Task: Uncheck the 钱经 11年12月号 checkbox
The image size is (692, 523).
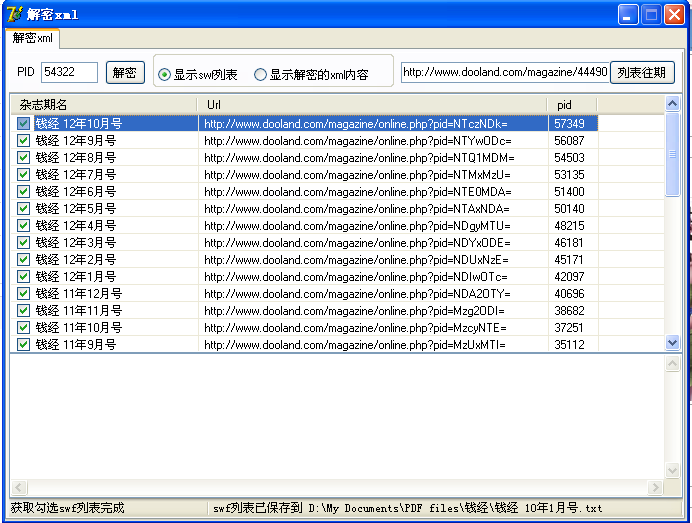Action: pos(23,293)
